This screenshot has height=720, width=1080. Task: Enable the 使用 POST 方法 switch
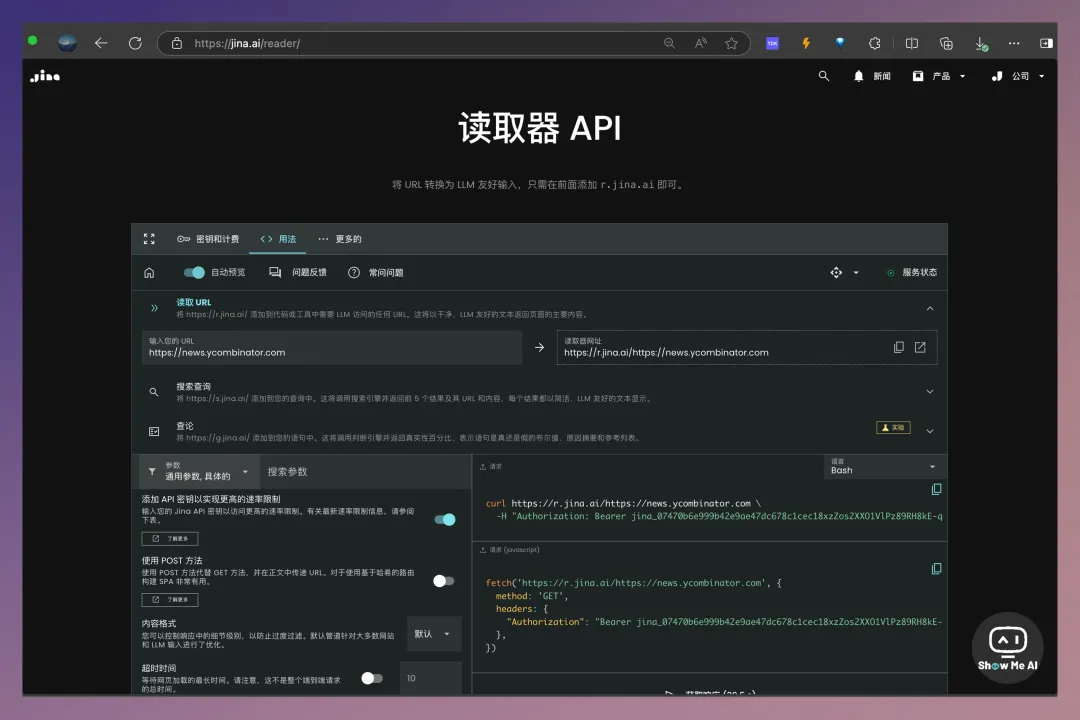[444, 581]
